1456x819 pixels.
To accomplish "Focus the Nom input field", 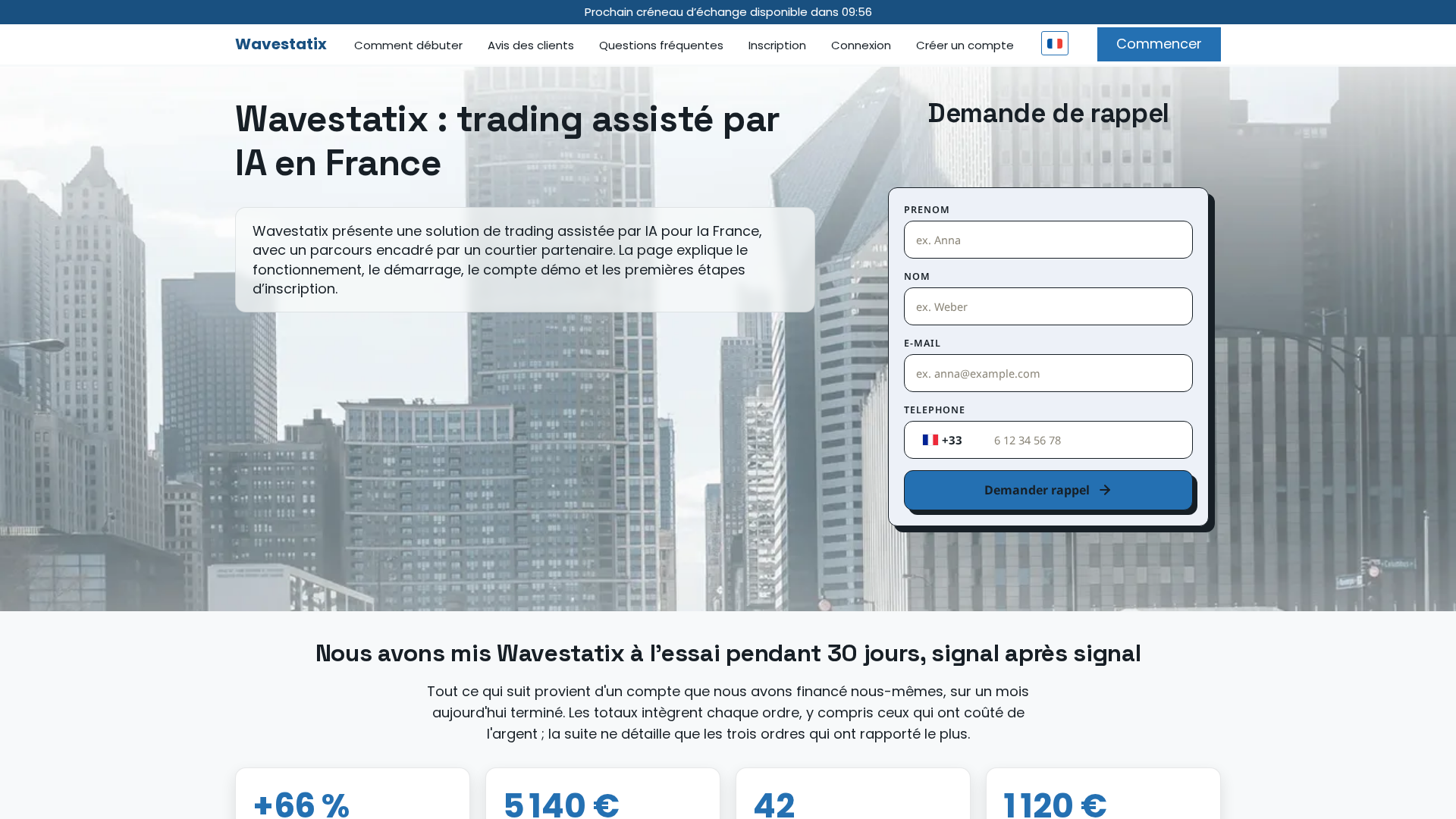I will point(1048,306).
